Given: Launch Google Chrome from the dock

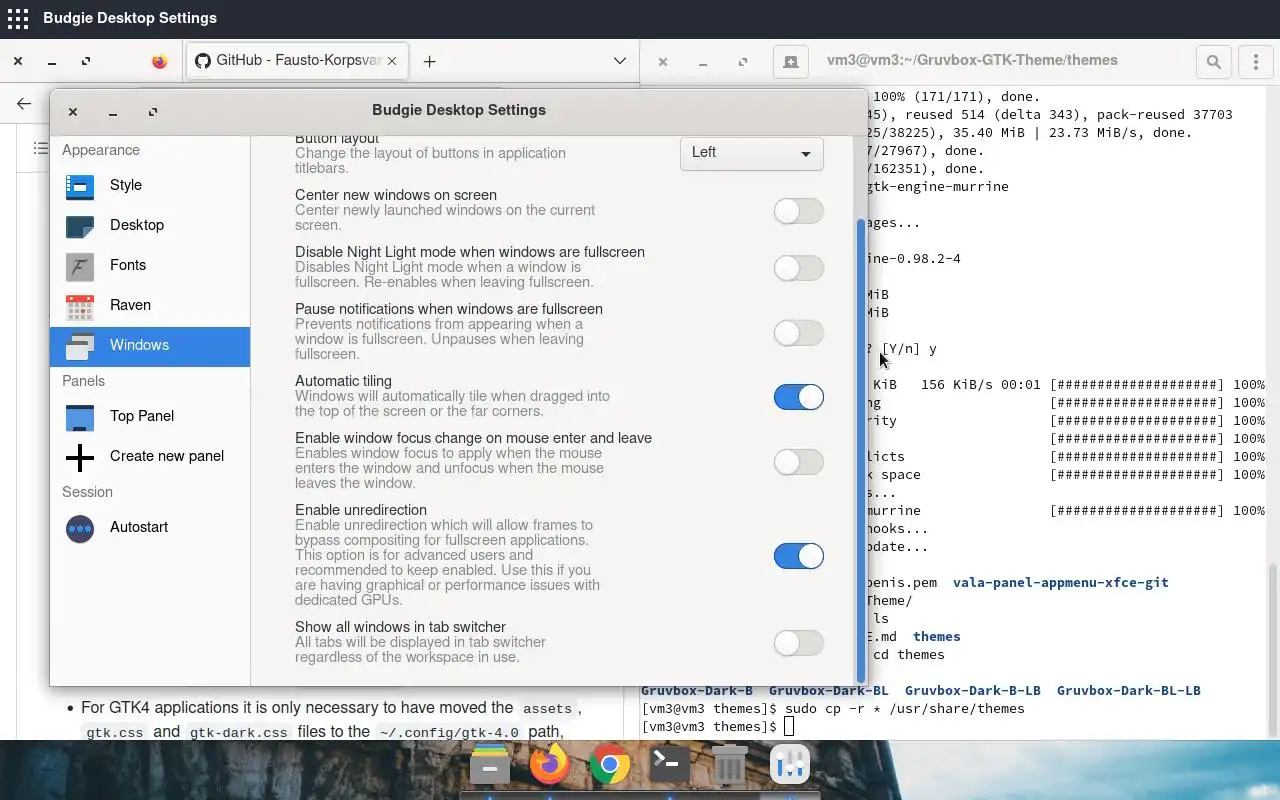Looking at the screenshot, I should [609, 765].
